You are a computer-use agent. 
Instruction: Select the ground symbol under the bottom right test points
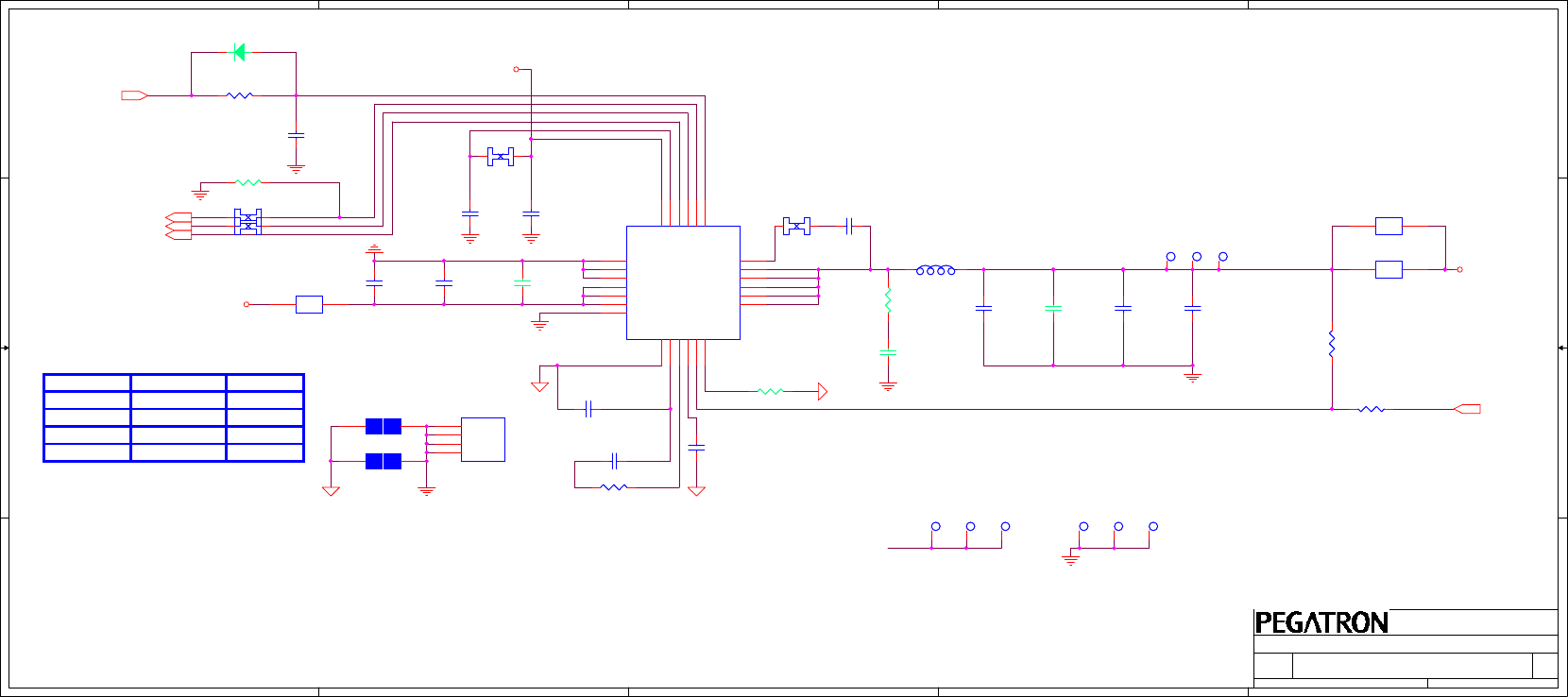click(1070, 560)
